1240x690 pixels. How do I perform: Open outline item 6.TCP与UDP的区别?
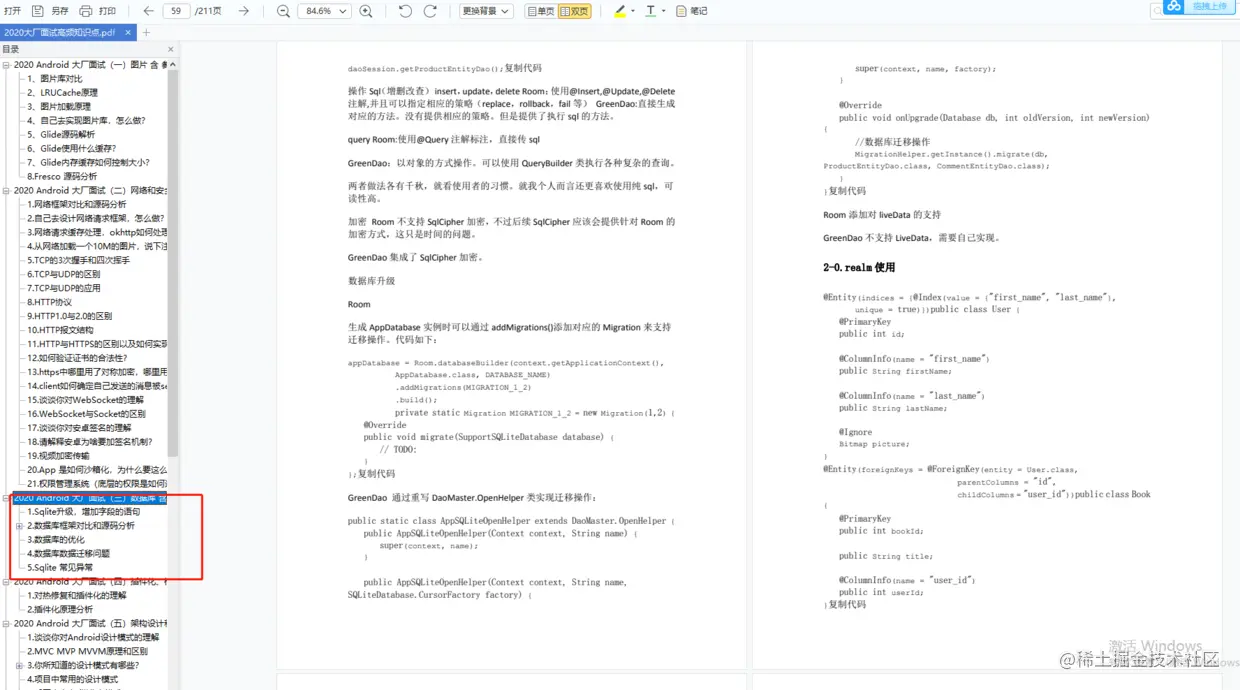(63, 274)
